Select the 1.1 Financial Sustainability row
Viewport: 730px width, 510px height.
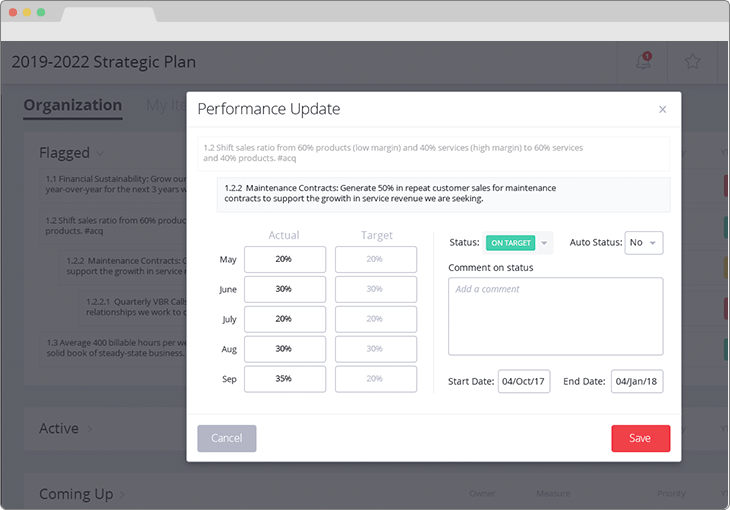coord(115,184)
